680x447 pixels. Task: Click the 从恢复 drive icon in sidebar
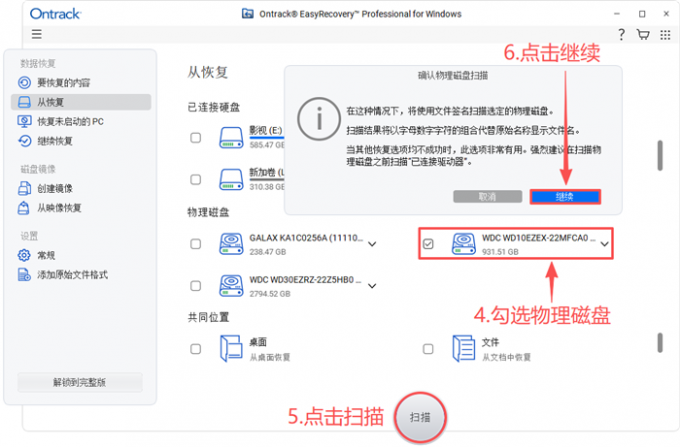(x=24, y=102)
